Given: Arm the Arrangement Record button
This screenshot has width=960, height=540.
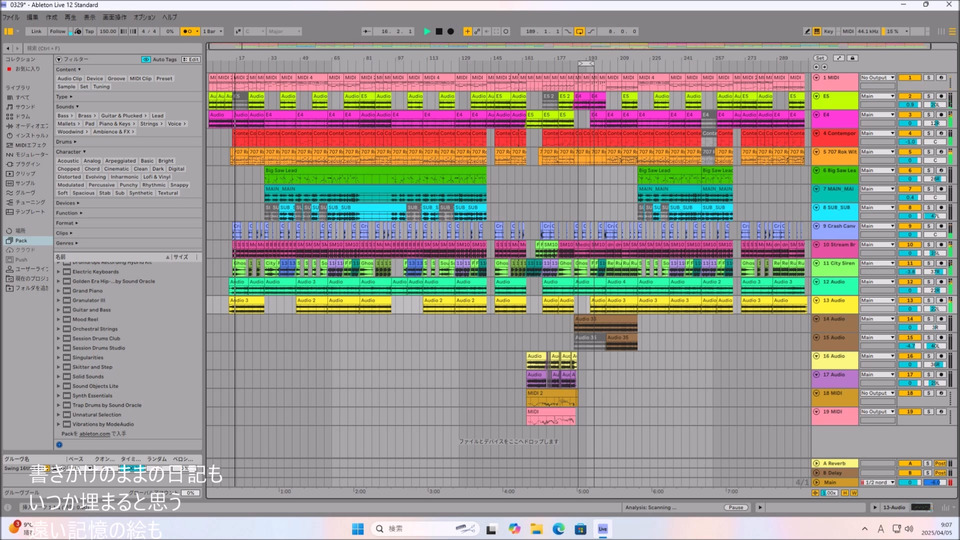Looking at the screenshot, I should pos(451,31).
